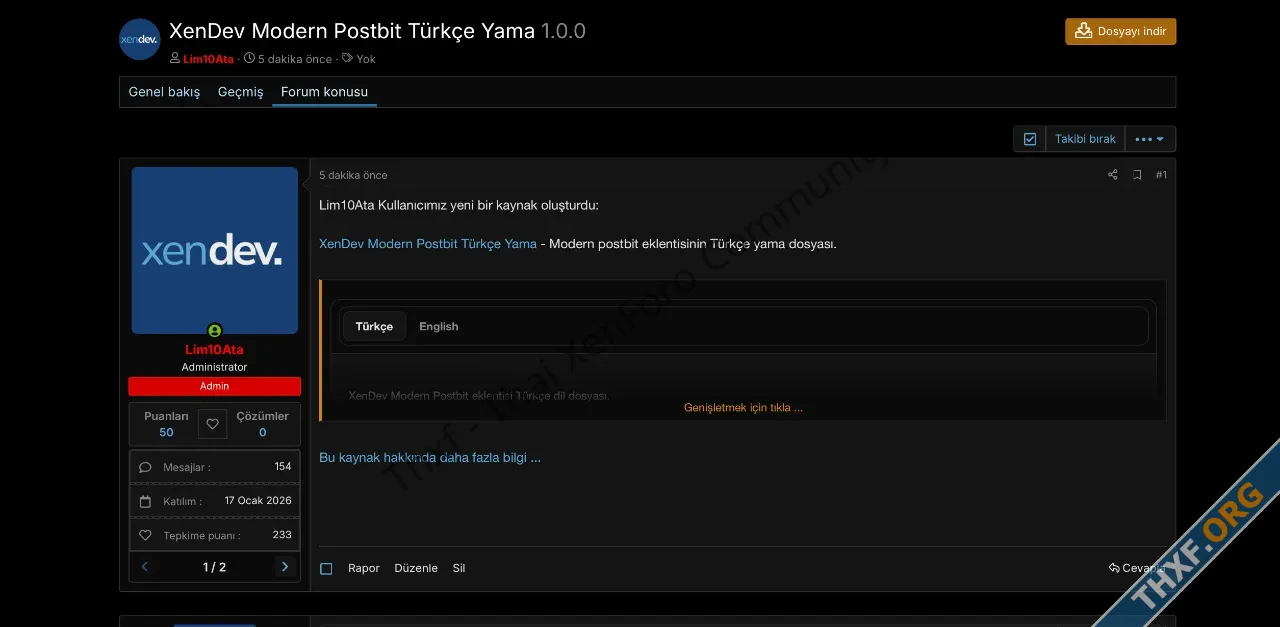Viewport: 1280px width, 627px height.
Task: Open the three-dots more options dropdown
Action: pos(1150,139)
